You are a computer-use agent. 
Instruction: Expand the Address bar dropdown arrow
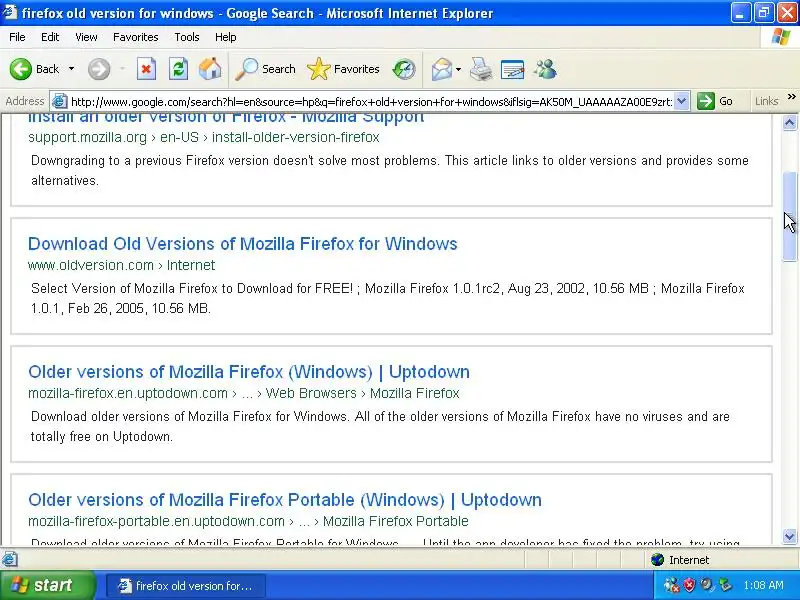click(682, 101)
